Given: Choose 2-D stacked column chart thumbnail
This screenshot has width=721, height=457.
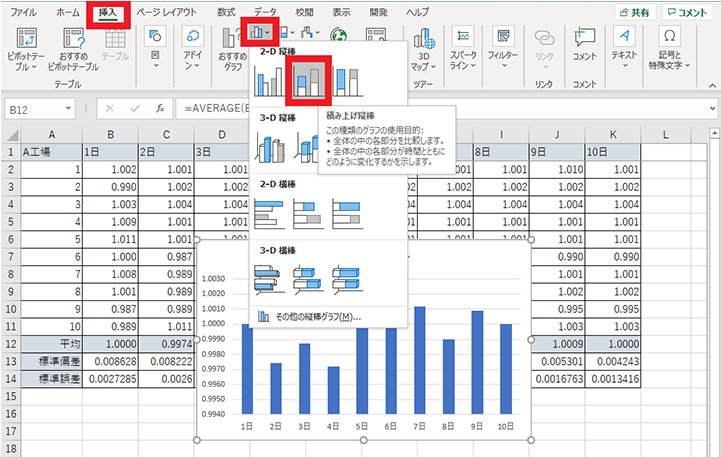Looking at the screenshot, I should [x=308, y=81].
